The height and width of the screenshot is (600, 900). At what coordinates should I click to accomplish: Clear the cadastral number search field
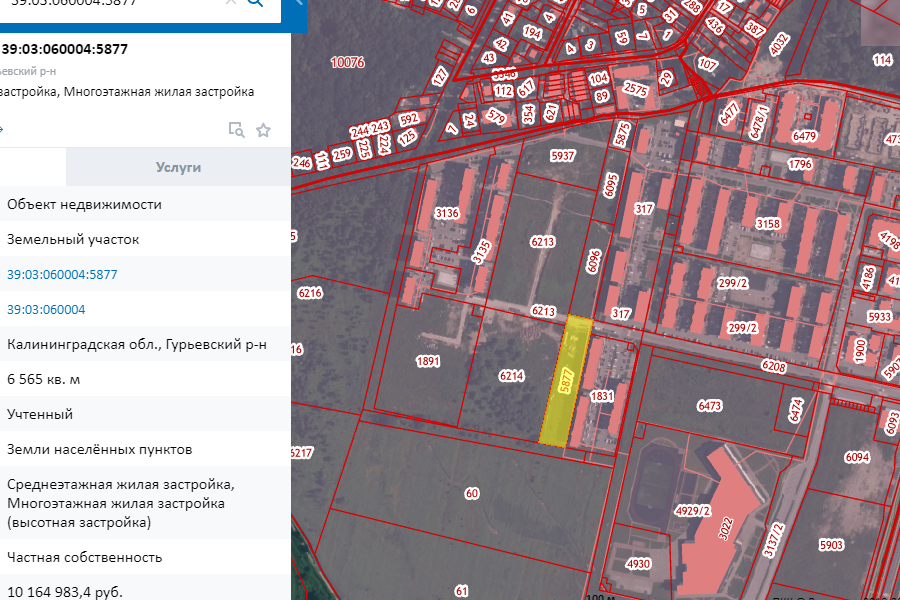point(231,3)
